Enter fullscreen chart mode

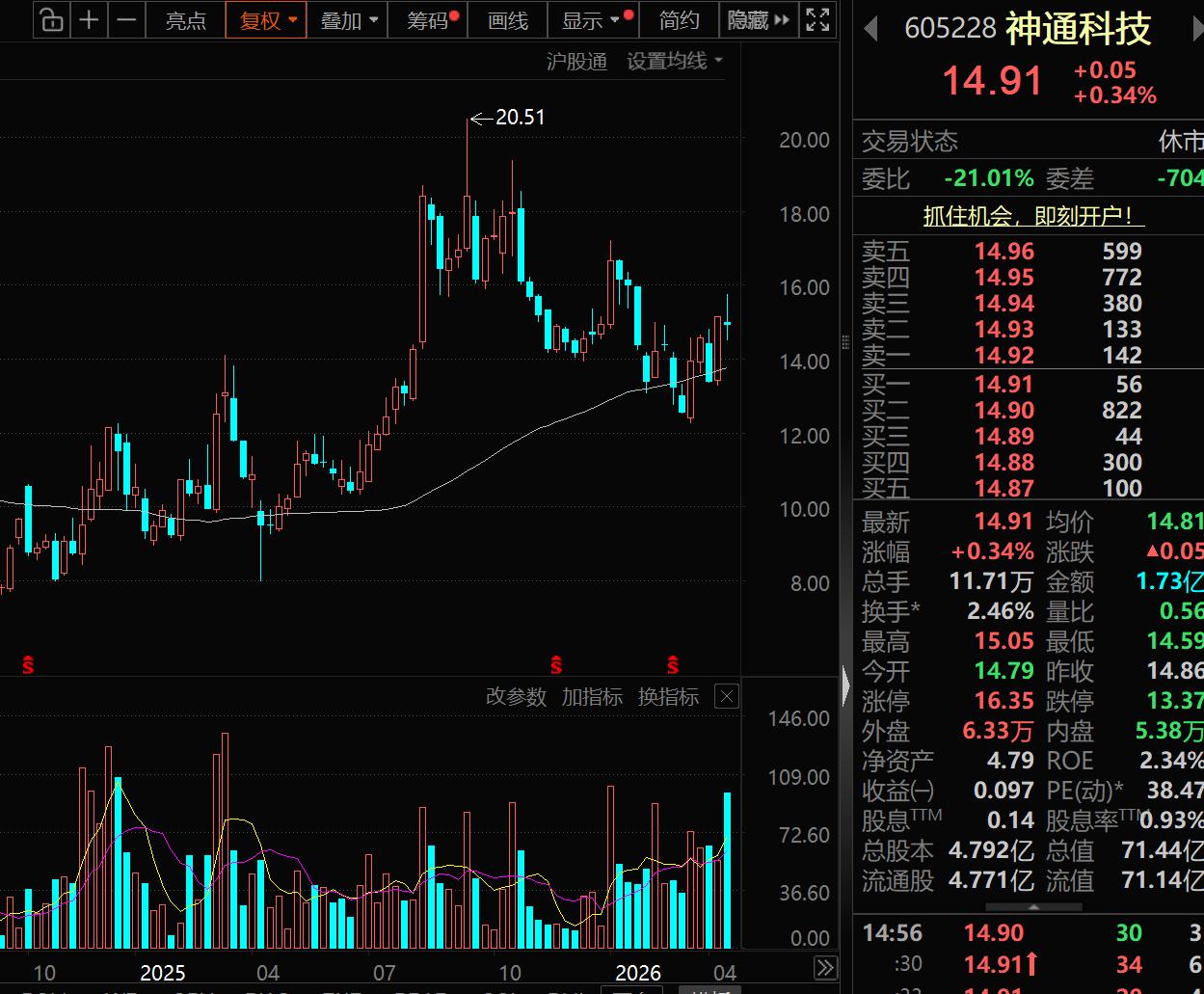(x=817, y=19)
